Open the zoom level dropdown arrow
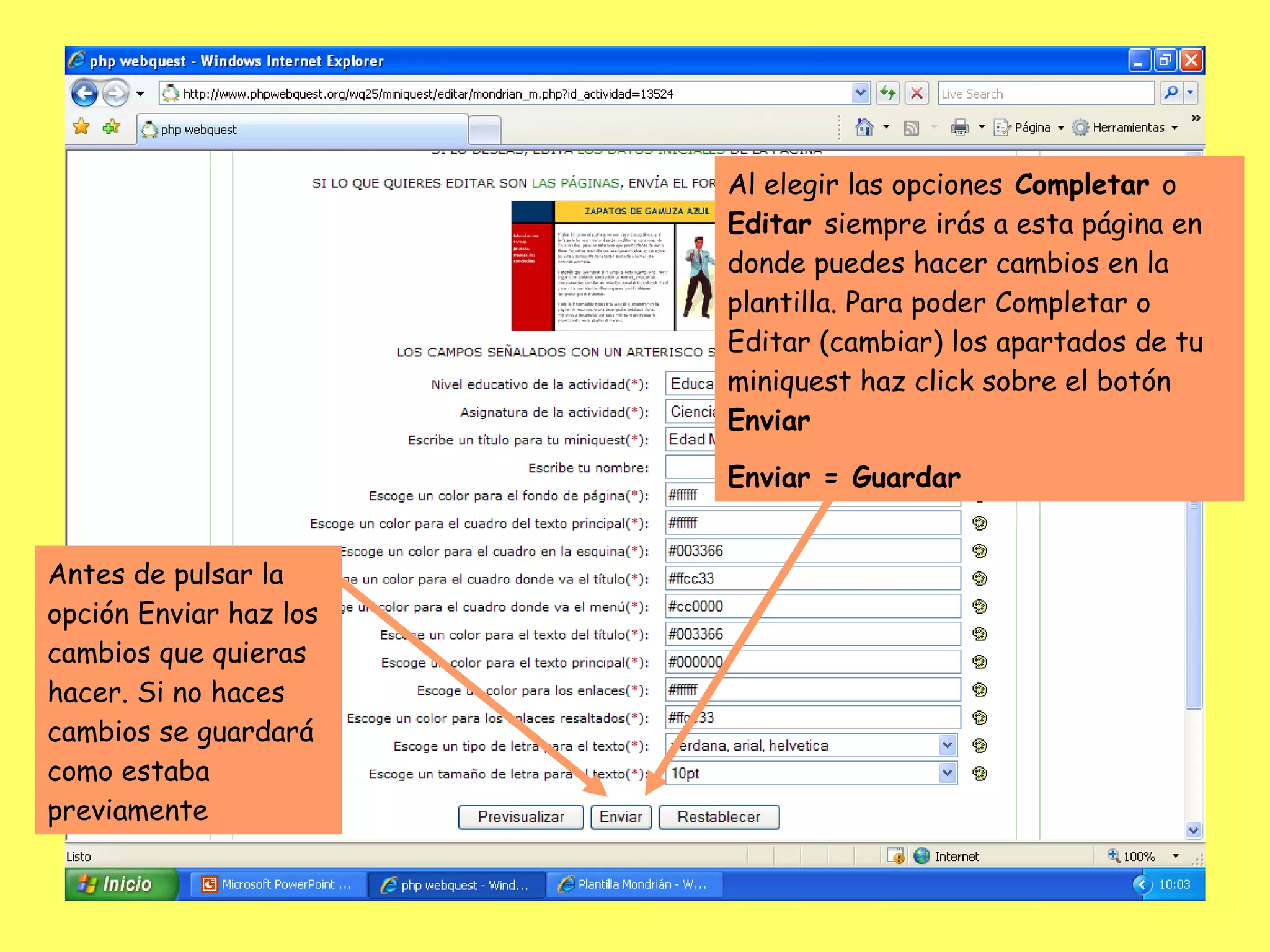Image resolution: width=1270 pixels, height=952 pixels. [1176, 856]
